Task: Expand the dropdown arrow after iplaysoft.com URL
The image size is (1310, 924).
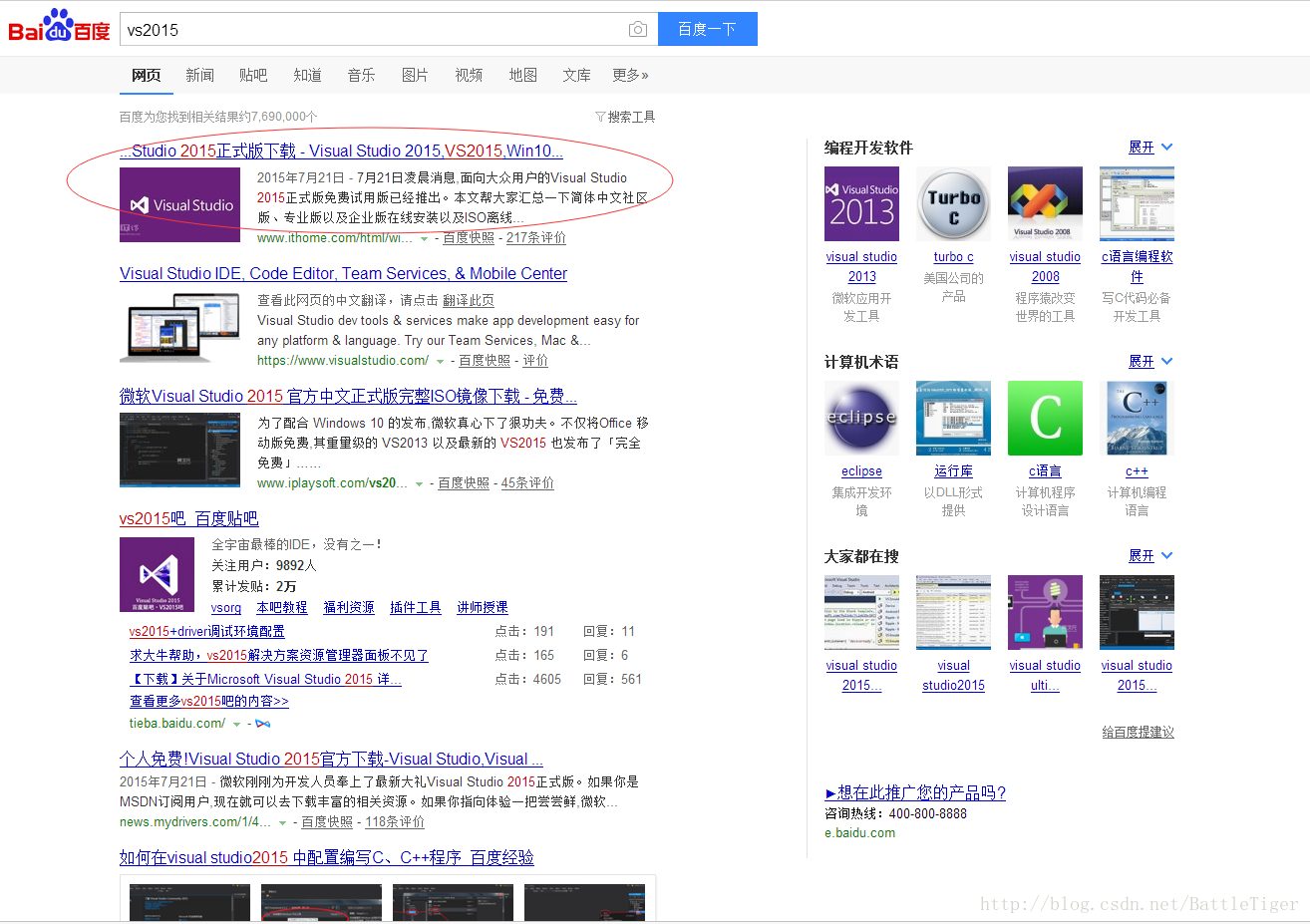Action: point(420,484)
